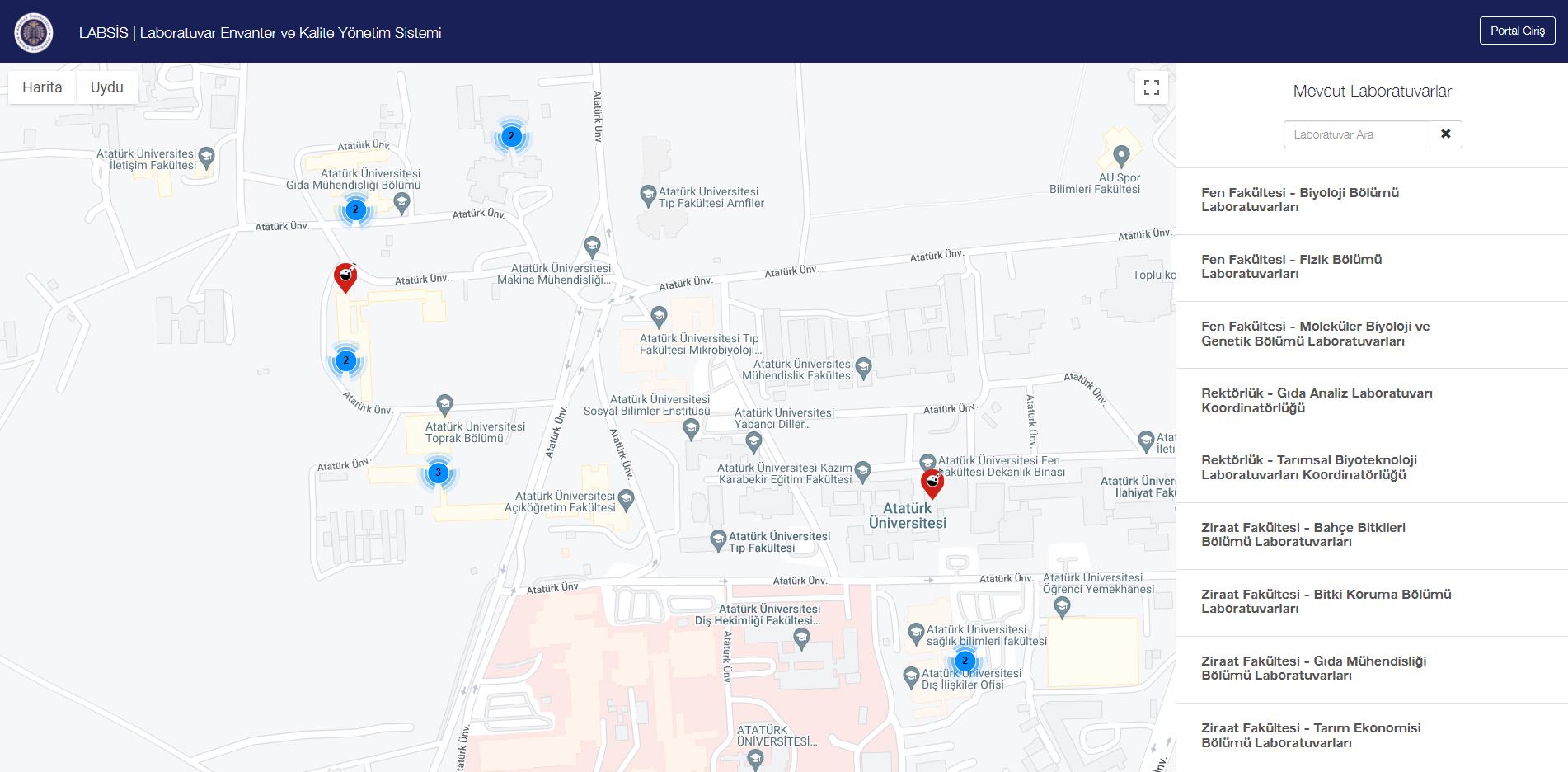Click the Portal Giriş button
The height and width of the screenshot is (772, 1568).
click(x=1517, y=31)
